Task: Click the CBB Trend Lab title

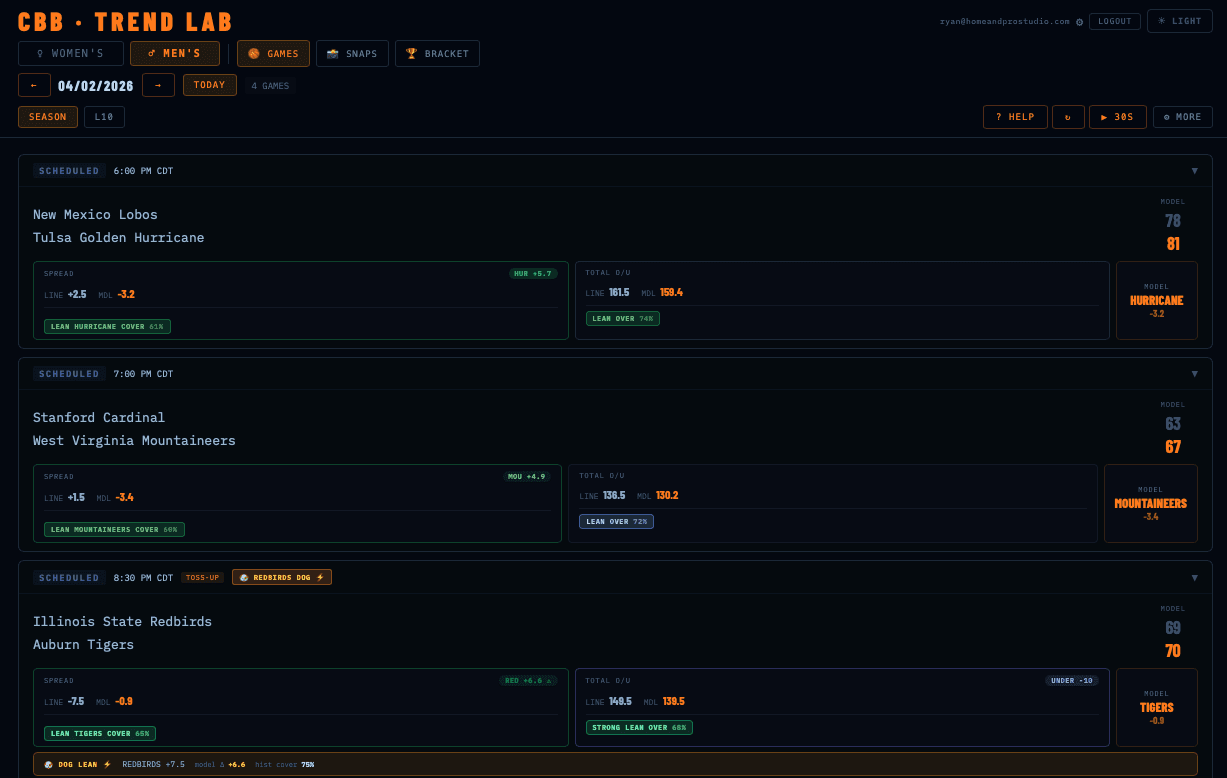Action: [x=125, y=21]
